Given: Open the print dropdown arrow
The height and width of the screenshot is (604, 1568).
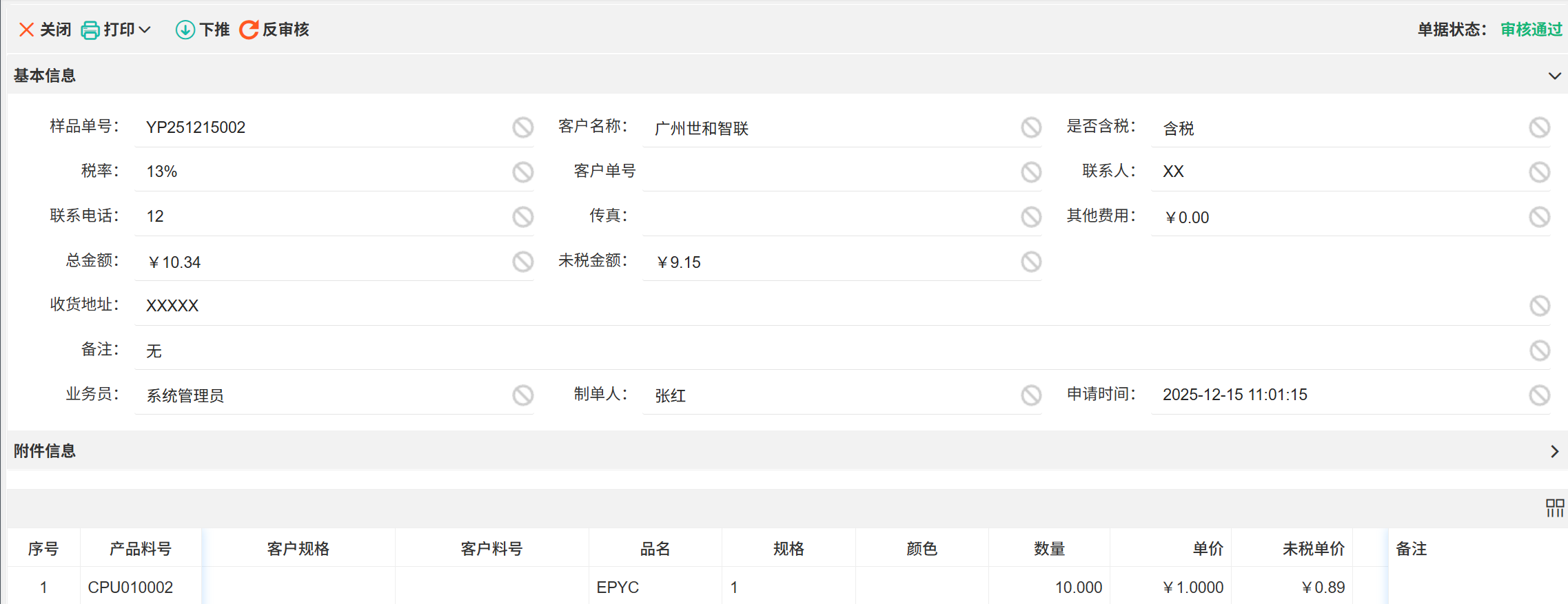Looking at the screenshot, I should pyautogui.click(x=145, y=30).
